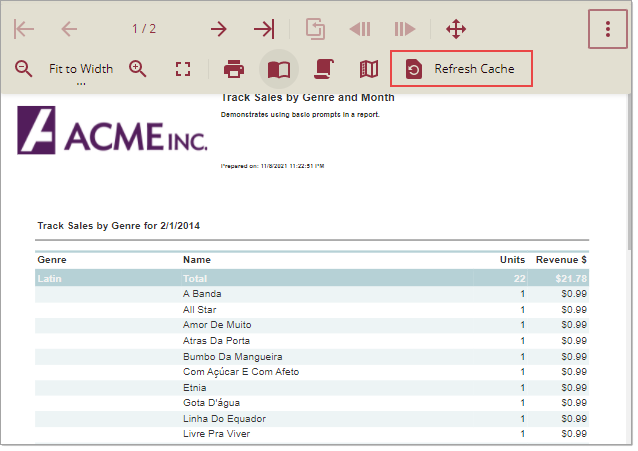Click the total units value 22
Screen dimensions: 638x451
520,278
